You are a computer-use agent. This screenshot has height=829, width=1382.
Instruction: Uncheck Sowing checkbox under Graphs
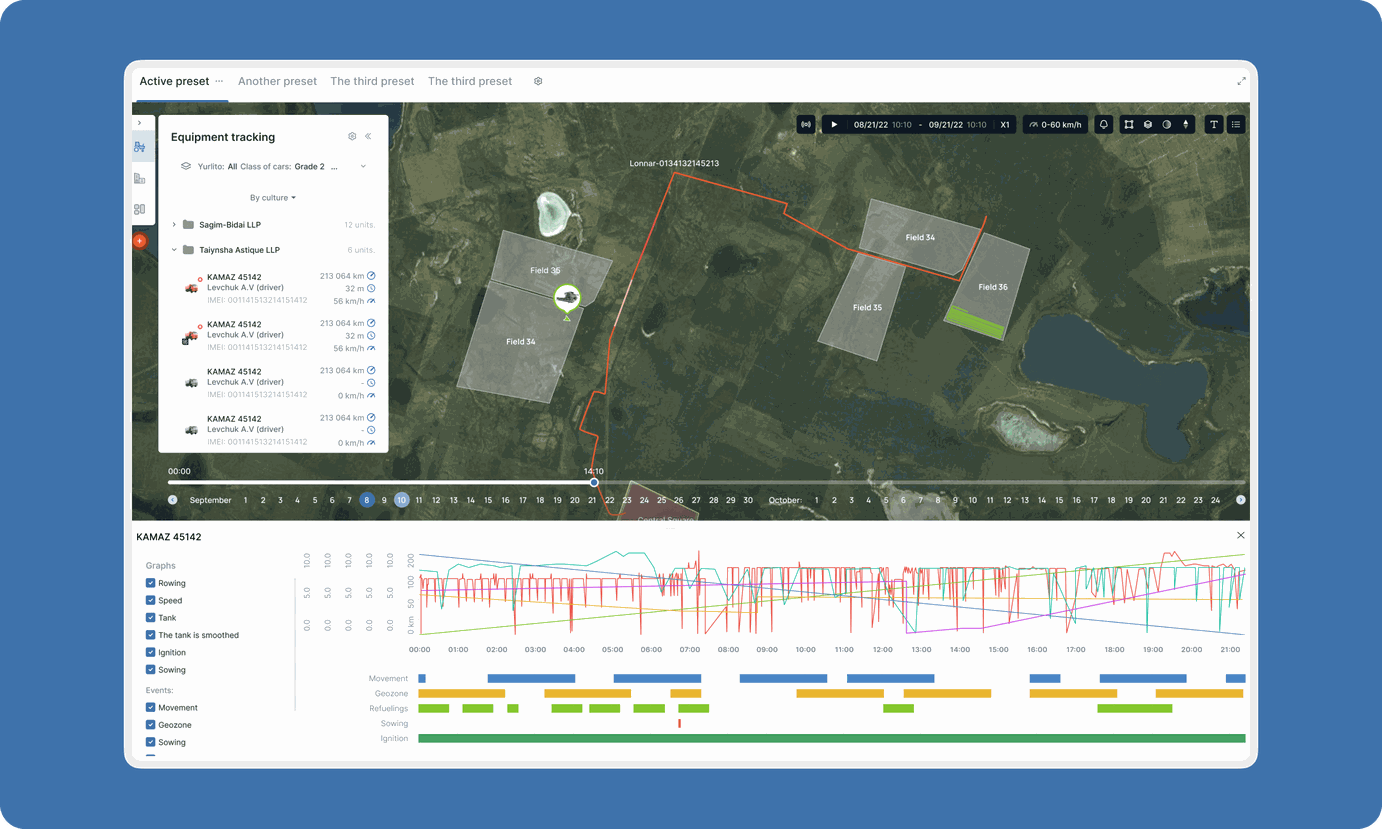coord(150,670)
